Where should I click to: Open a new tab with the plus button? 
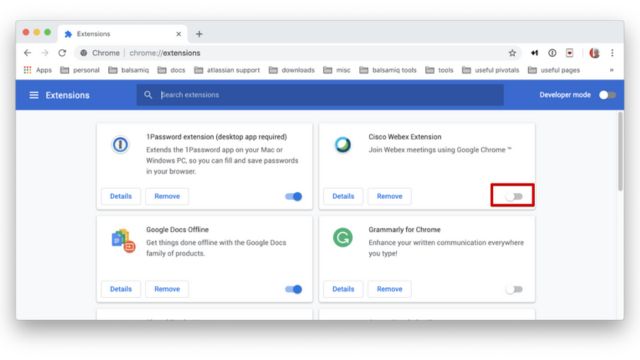(x=199, y=34)
